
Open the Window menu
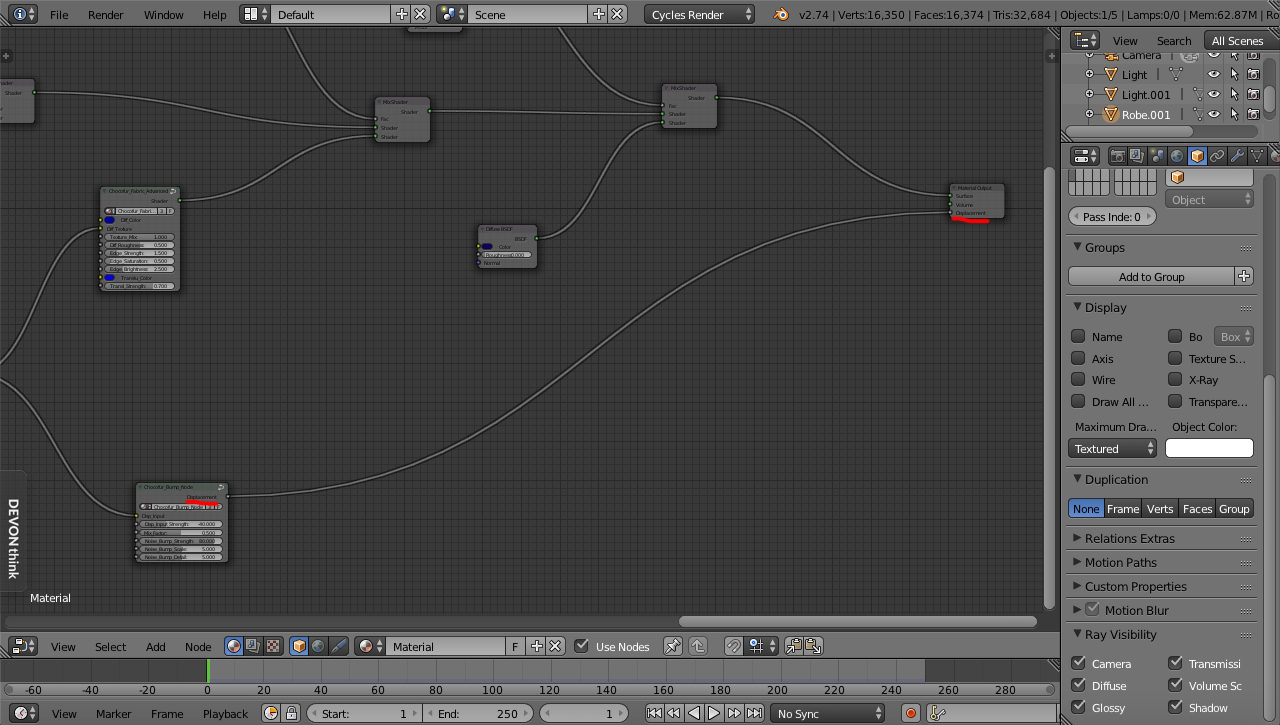[x=163, y=15]
